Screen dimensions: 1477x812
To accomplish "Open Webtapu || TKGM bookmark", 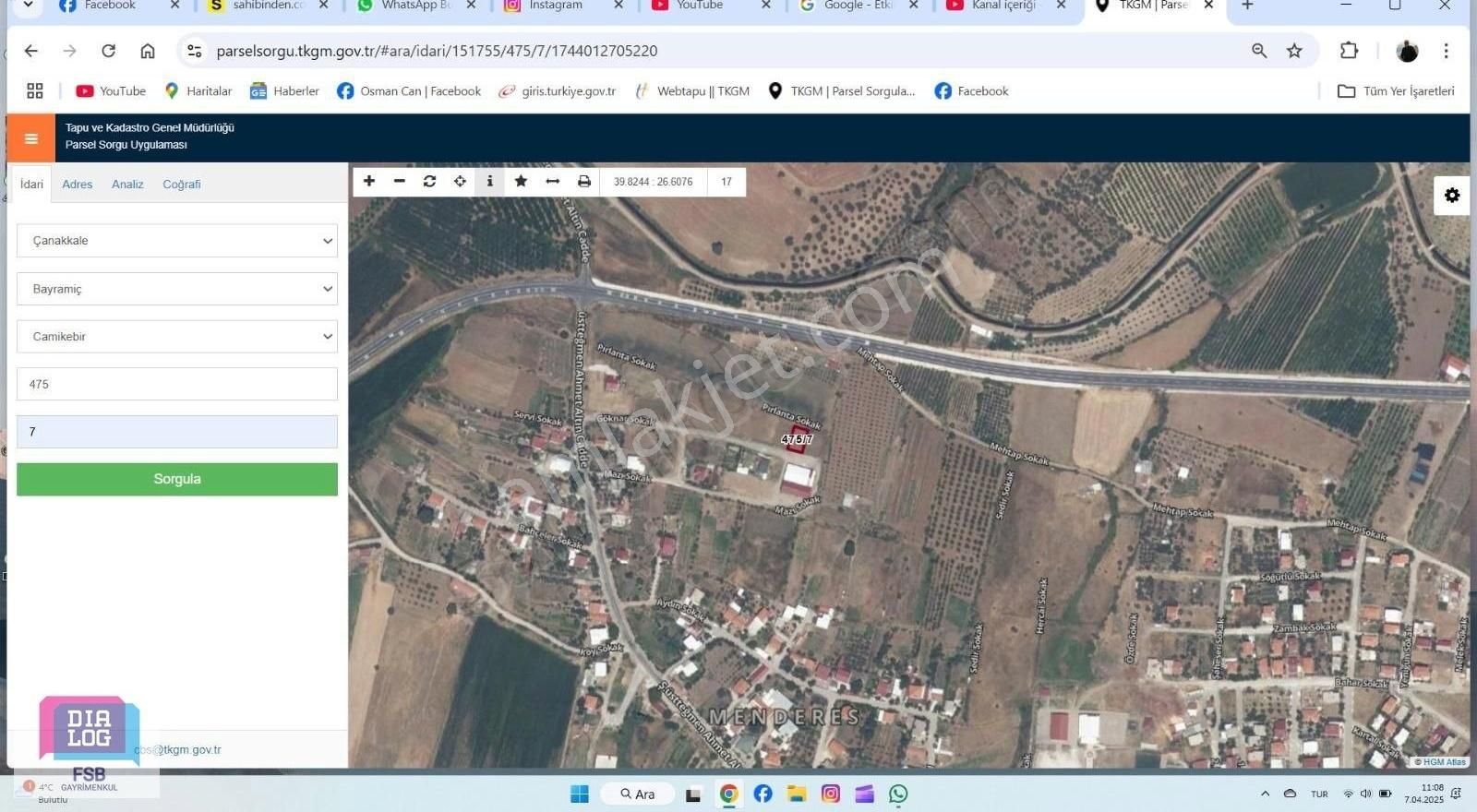I will (692, 91).
